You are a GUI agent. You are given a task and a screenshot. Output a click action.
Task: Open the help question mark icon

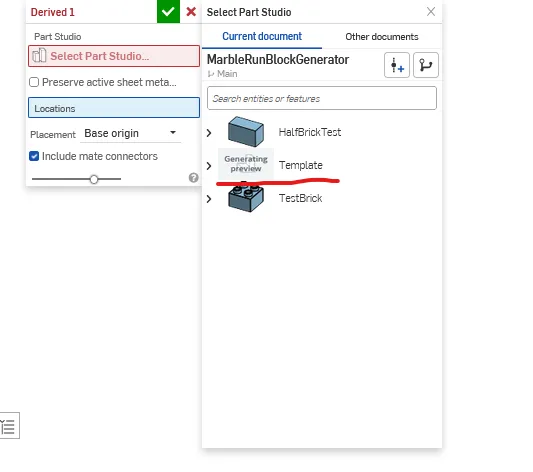click(193, 178)
